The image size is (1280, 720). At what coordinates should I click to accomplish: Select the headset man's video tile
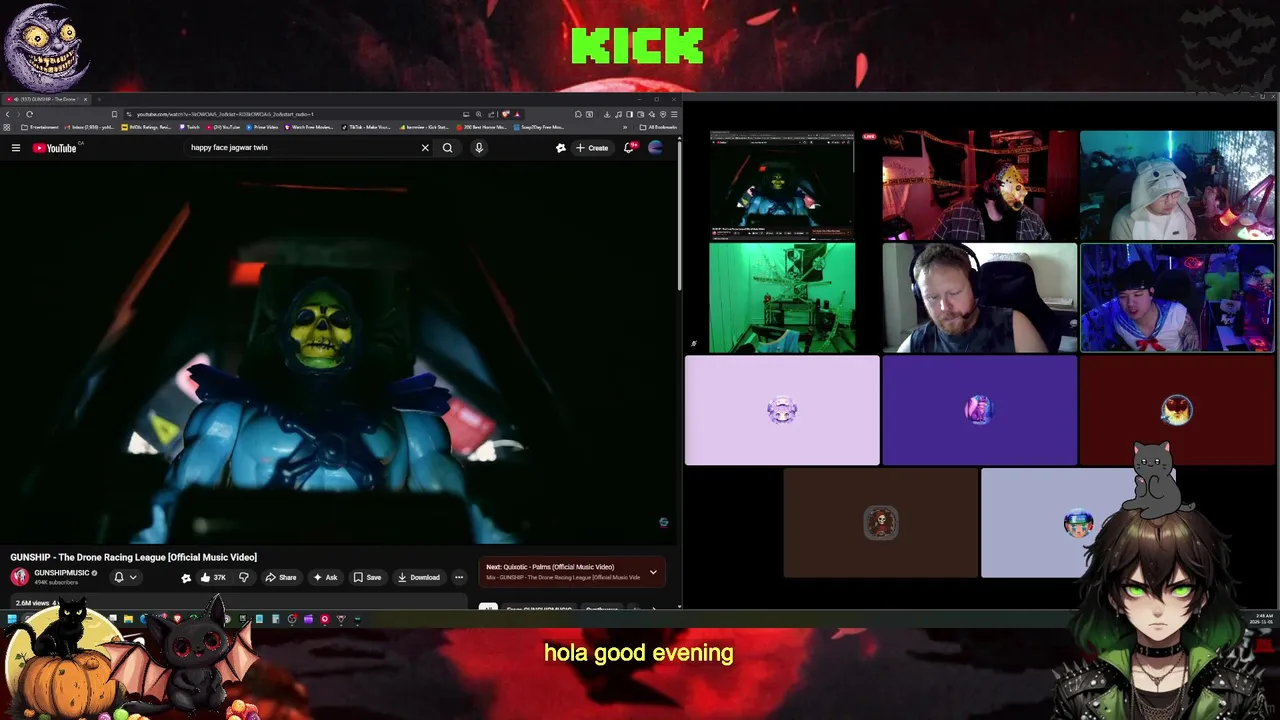coord(979,298)
